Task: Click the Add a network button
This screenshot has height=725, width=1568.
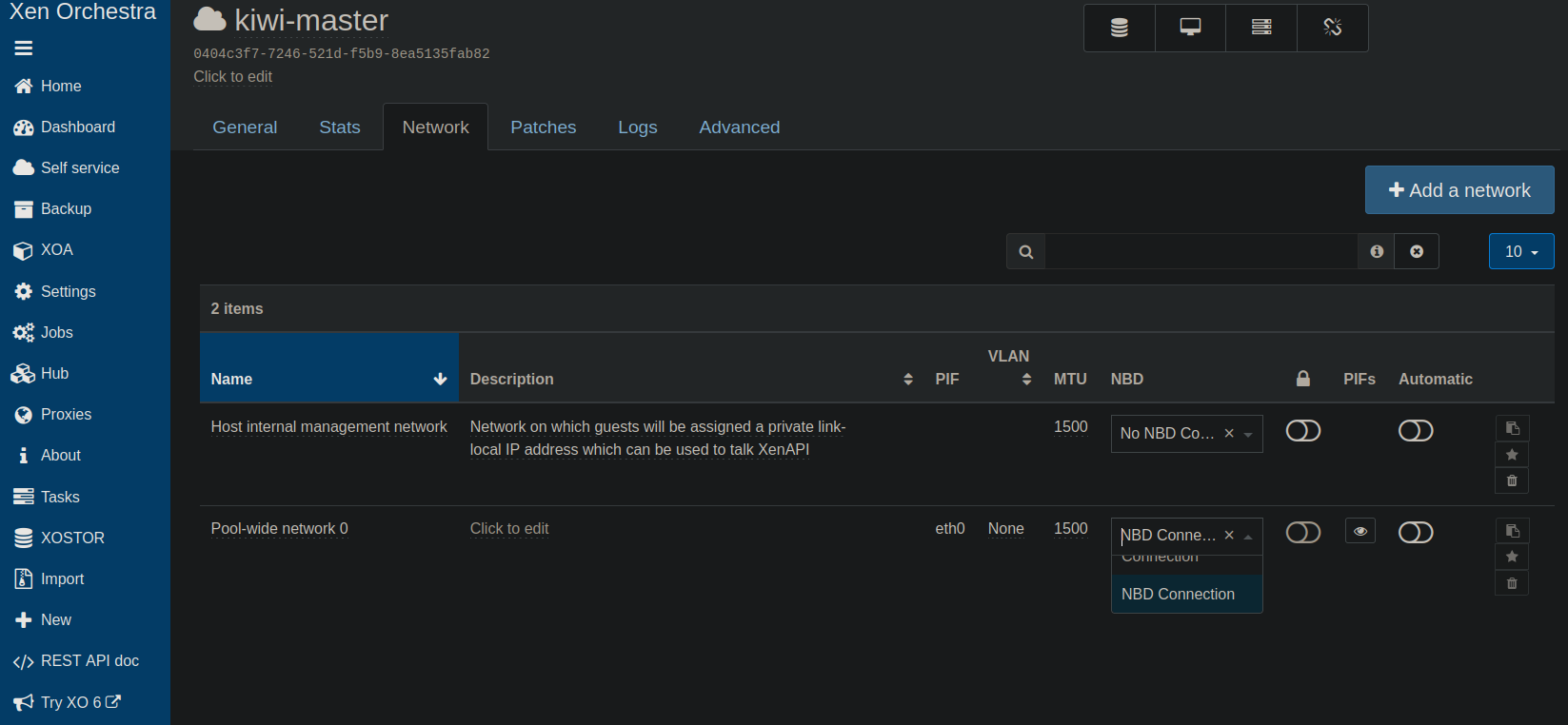Action: [x=1459, y=190]
